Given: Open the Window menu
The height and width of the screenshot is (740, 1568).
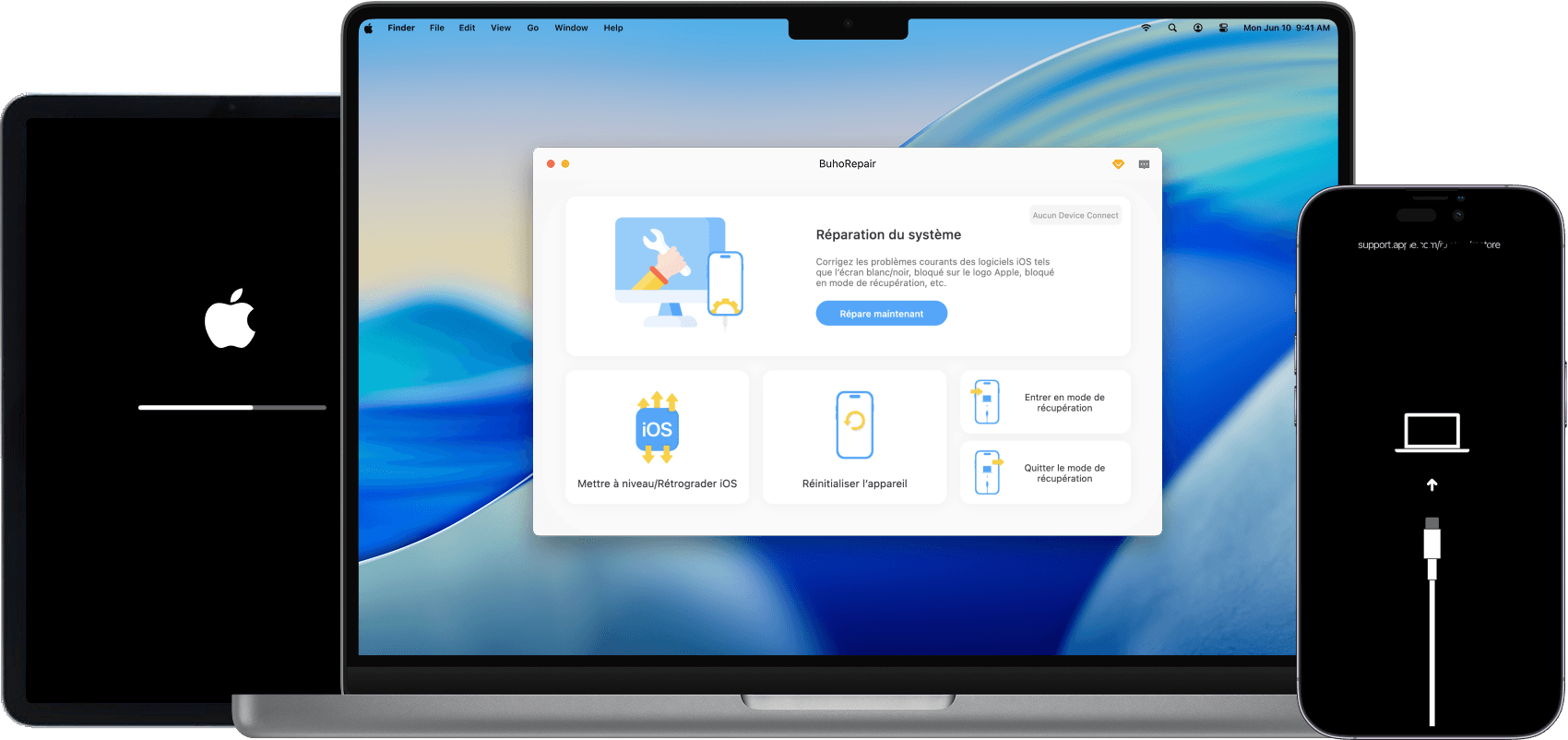Looking at the screenshot, I should pyautogui.click(x=571, y=29).
